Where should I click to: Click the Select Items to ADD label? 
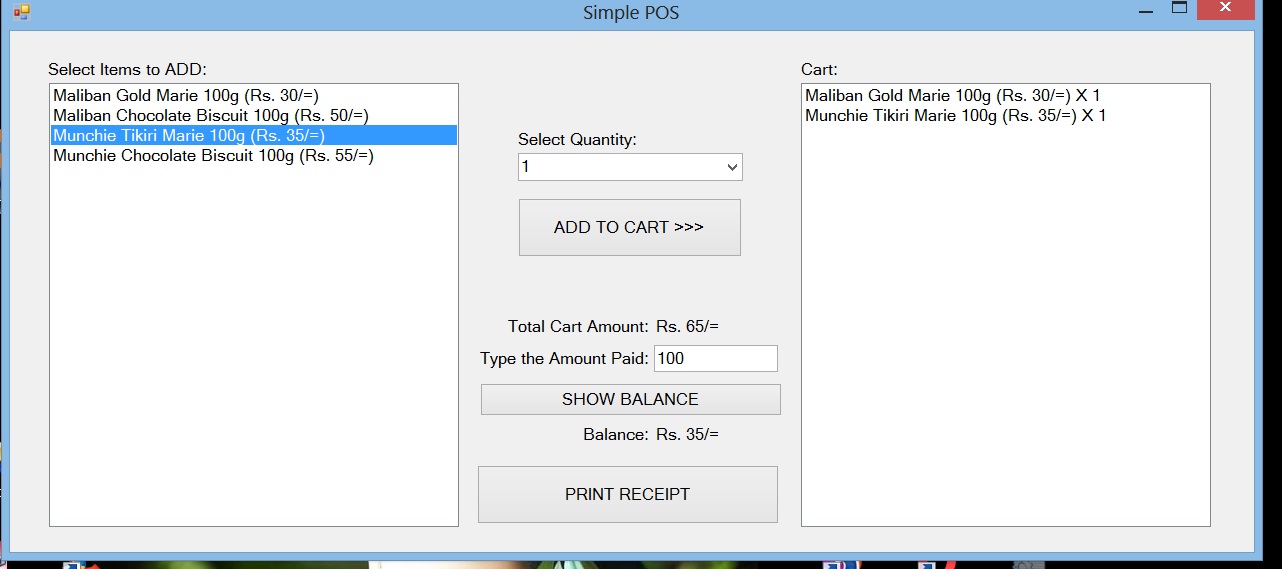(127, 70)
